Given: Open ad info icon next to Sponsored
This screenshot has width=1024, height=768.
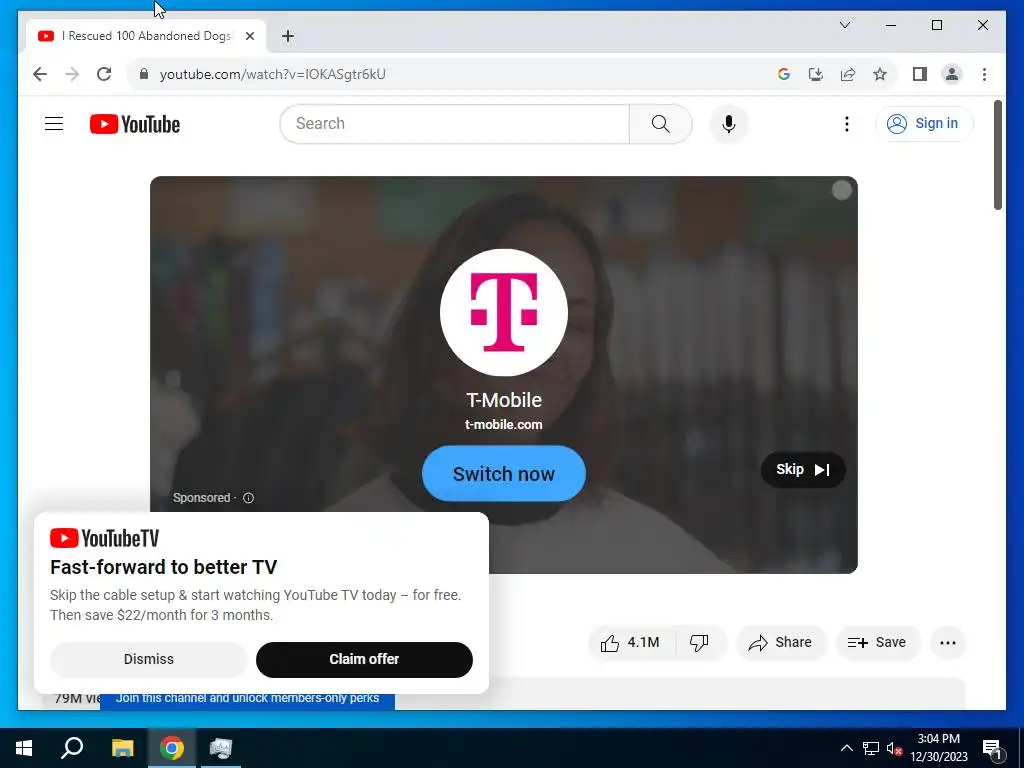Looking at the screenshot, I should (x=248, y=498).
